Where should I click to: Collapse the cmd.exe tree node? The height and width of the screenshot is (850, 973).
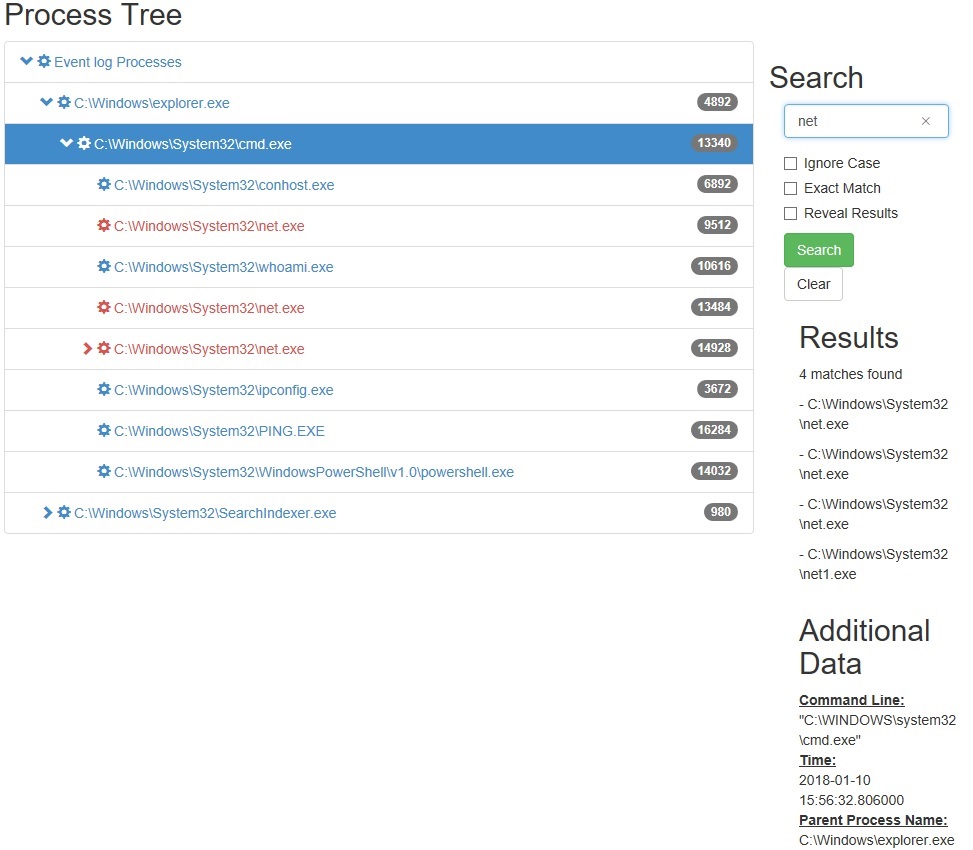point(66,143)
